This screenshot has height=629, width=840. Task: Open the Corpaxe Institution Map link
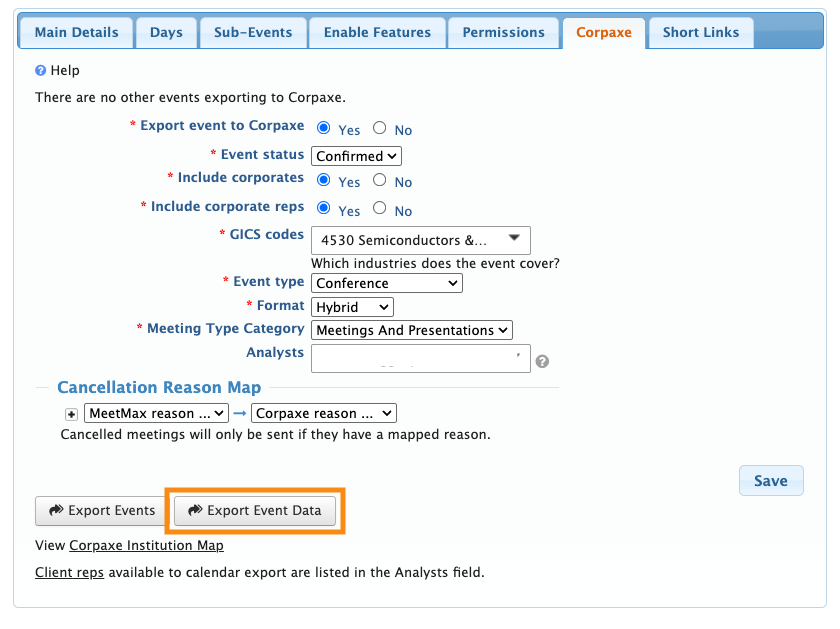146,546
